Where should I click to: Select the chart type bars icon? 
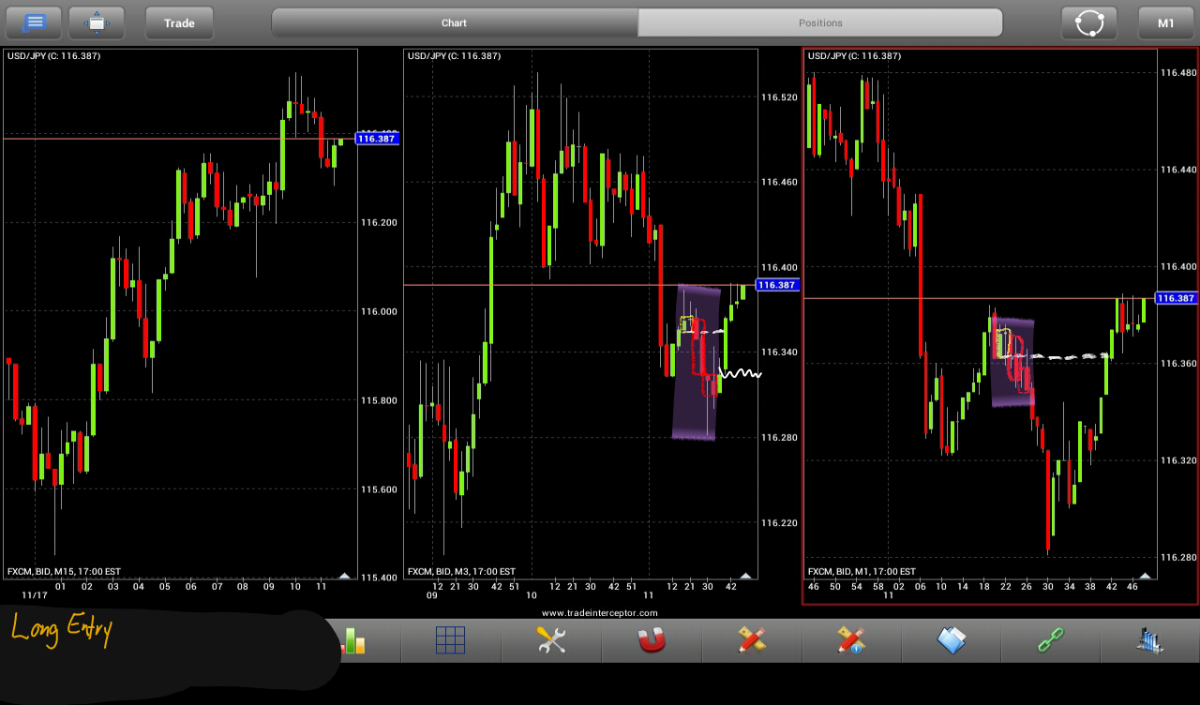352,640
